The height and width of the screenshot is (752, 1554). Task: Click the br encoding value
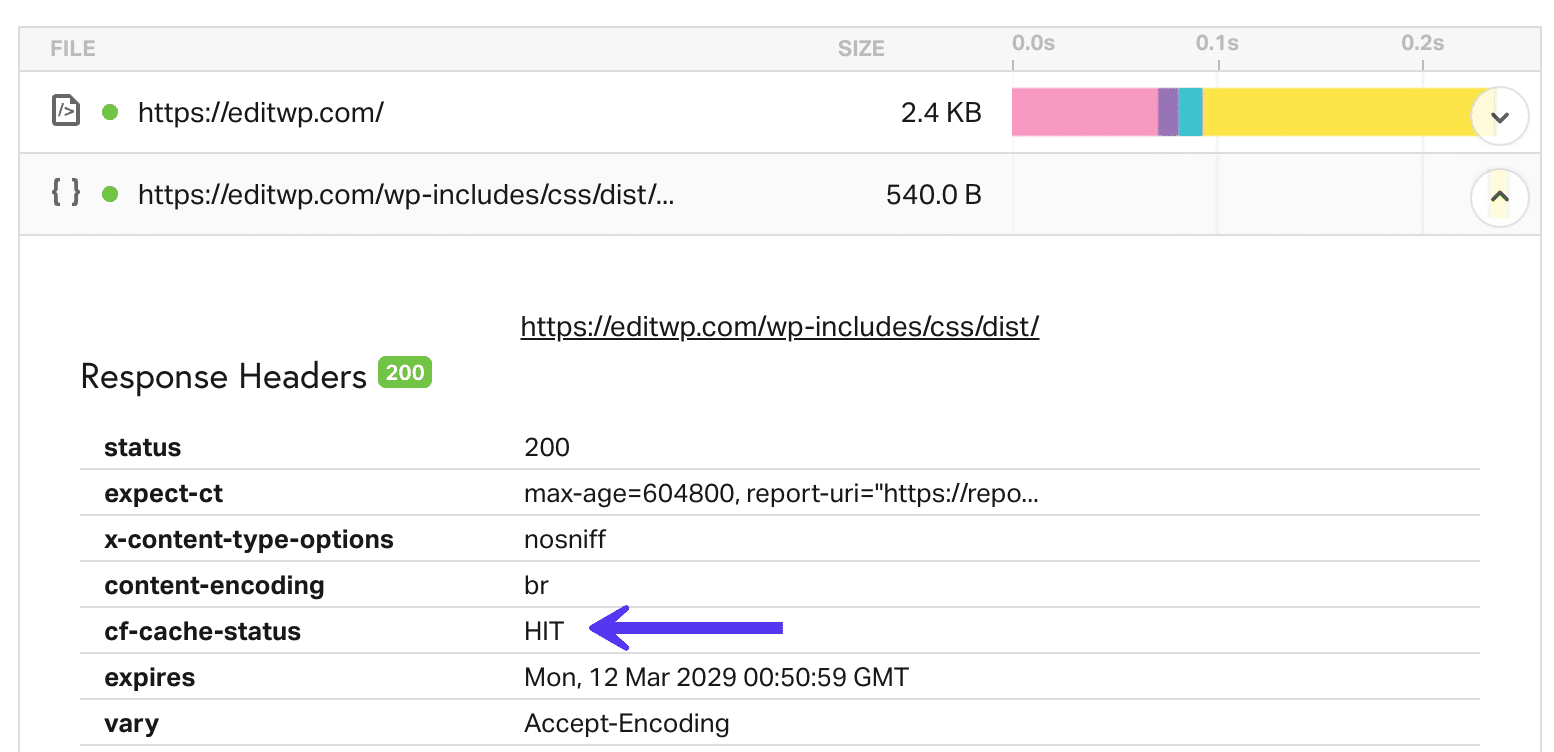pyautogui.click(x=537, y=586)
